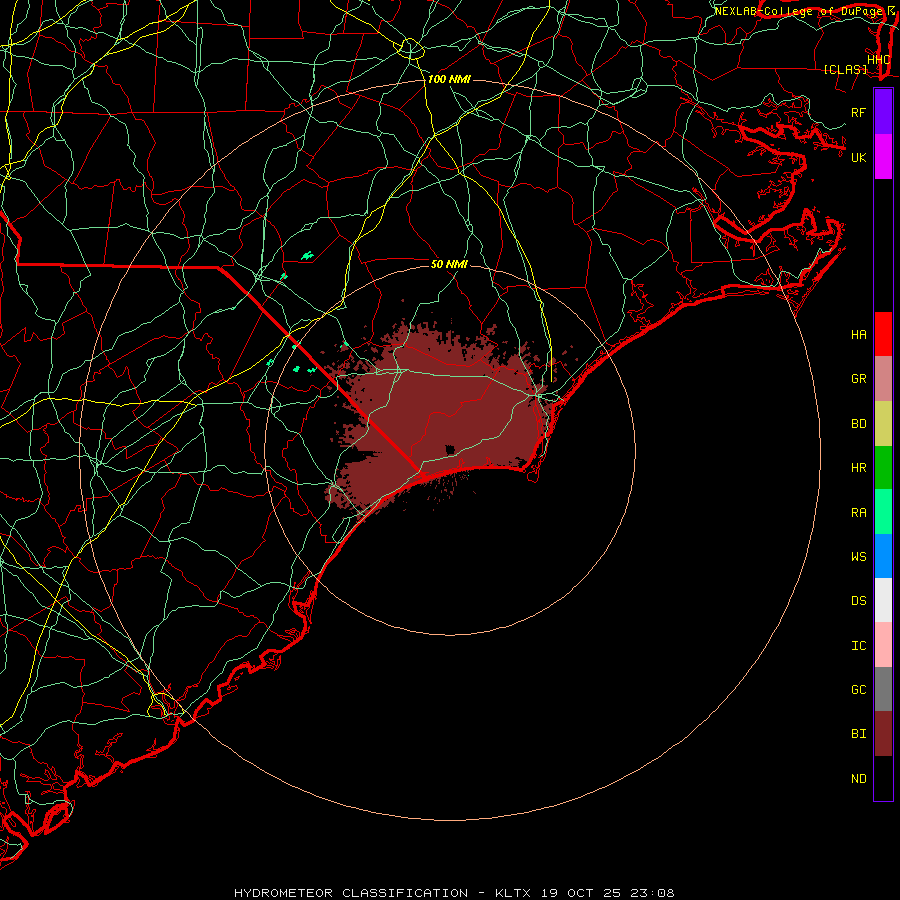Click the Hydrometeor Classification KLTX timestamp caption
The image size is (900, 900).
pos(454,893)
